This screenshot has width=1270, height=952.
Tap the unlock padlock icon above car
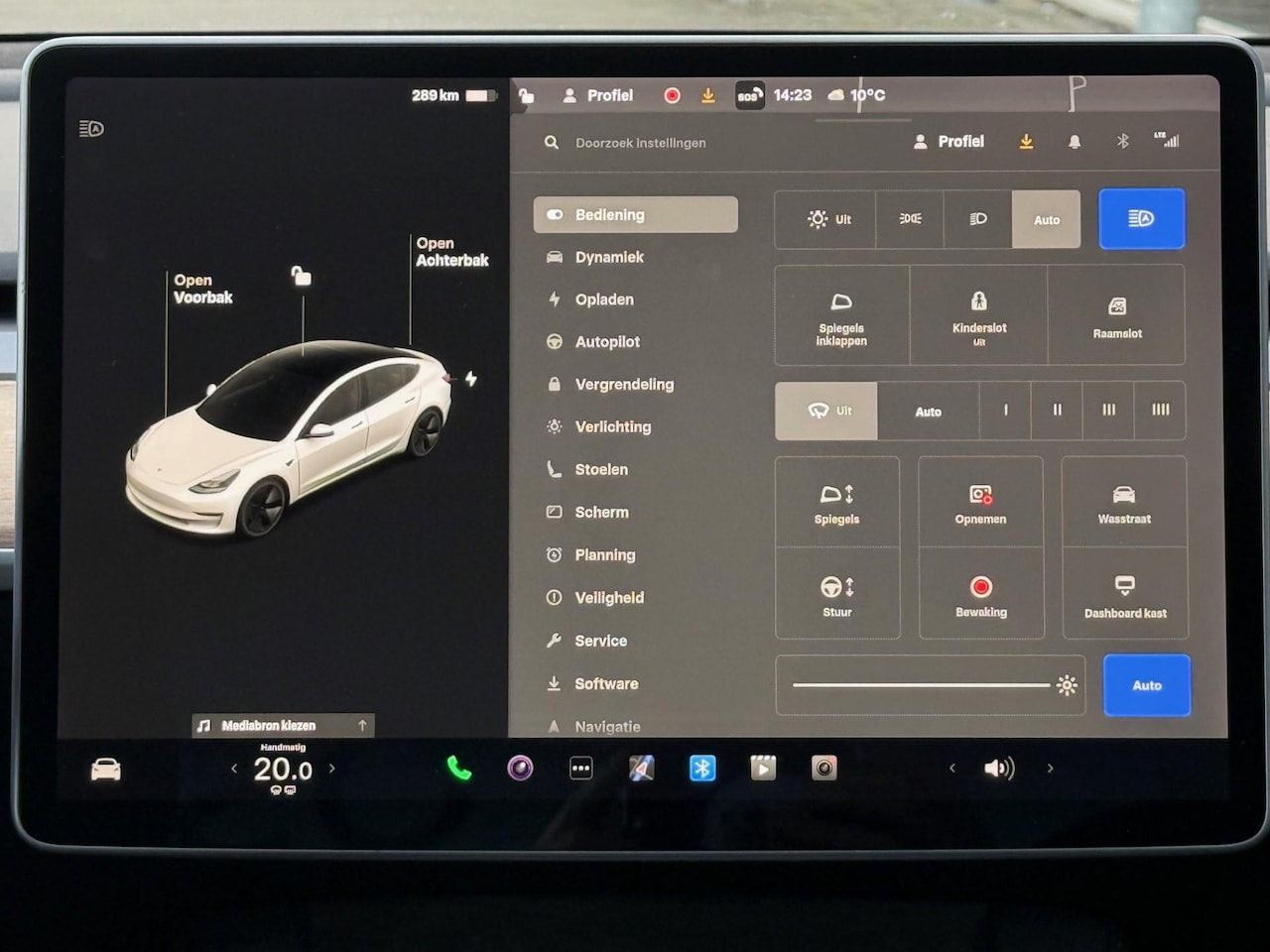(x=301, y=276)
